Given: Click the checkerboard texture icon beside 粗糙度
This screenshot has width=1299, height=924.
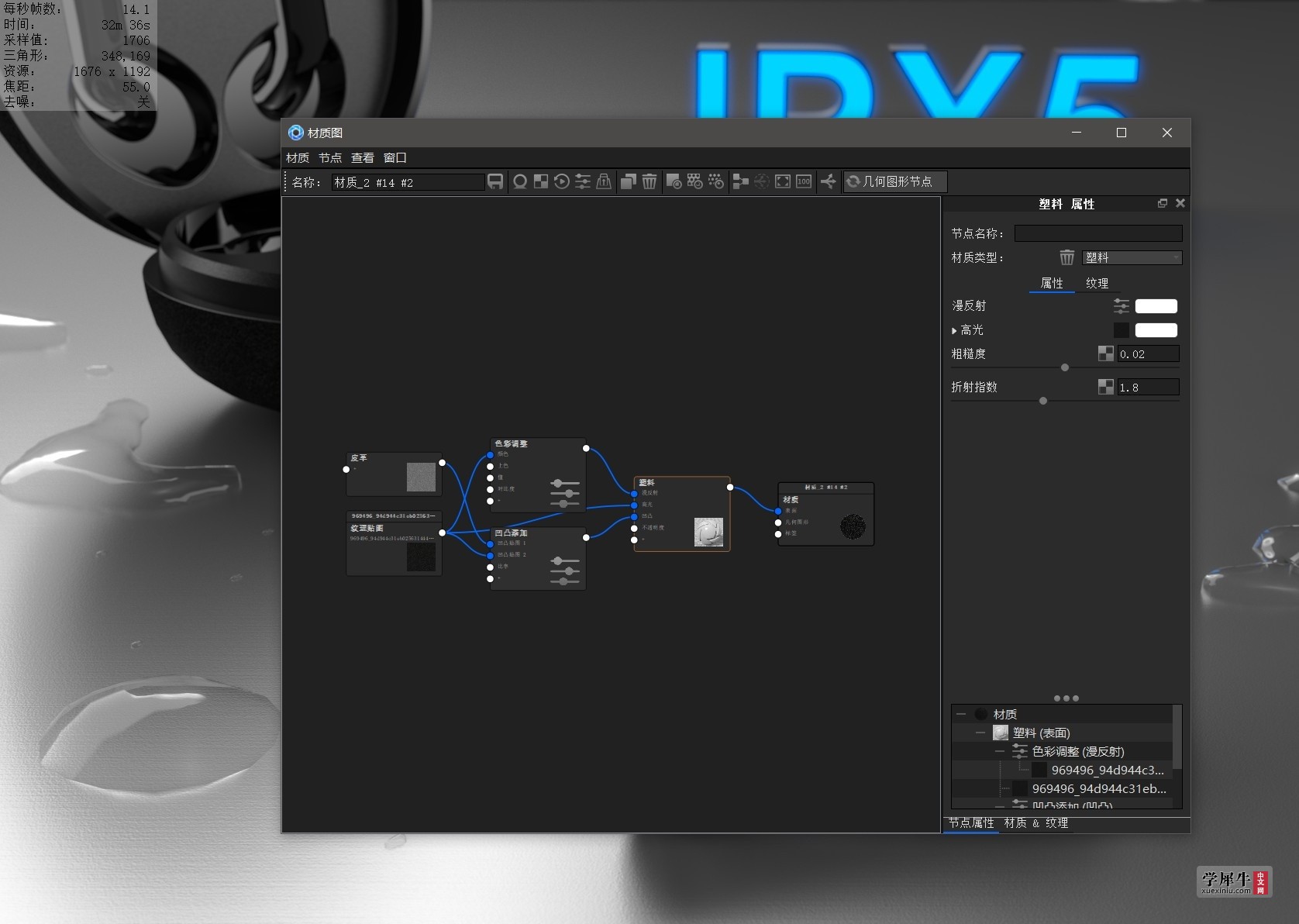Looking at the screenshot, I should coord(1106,353).
